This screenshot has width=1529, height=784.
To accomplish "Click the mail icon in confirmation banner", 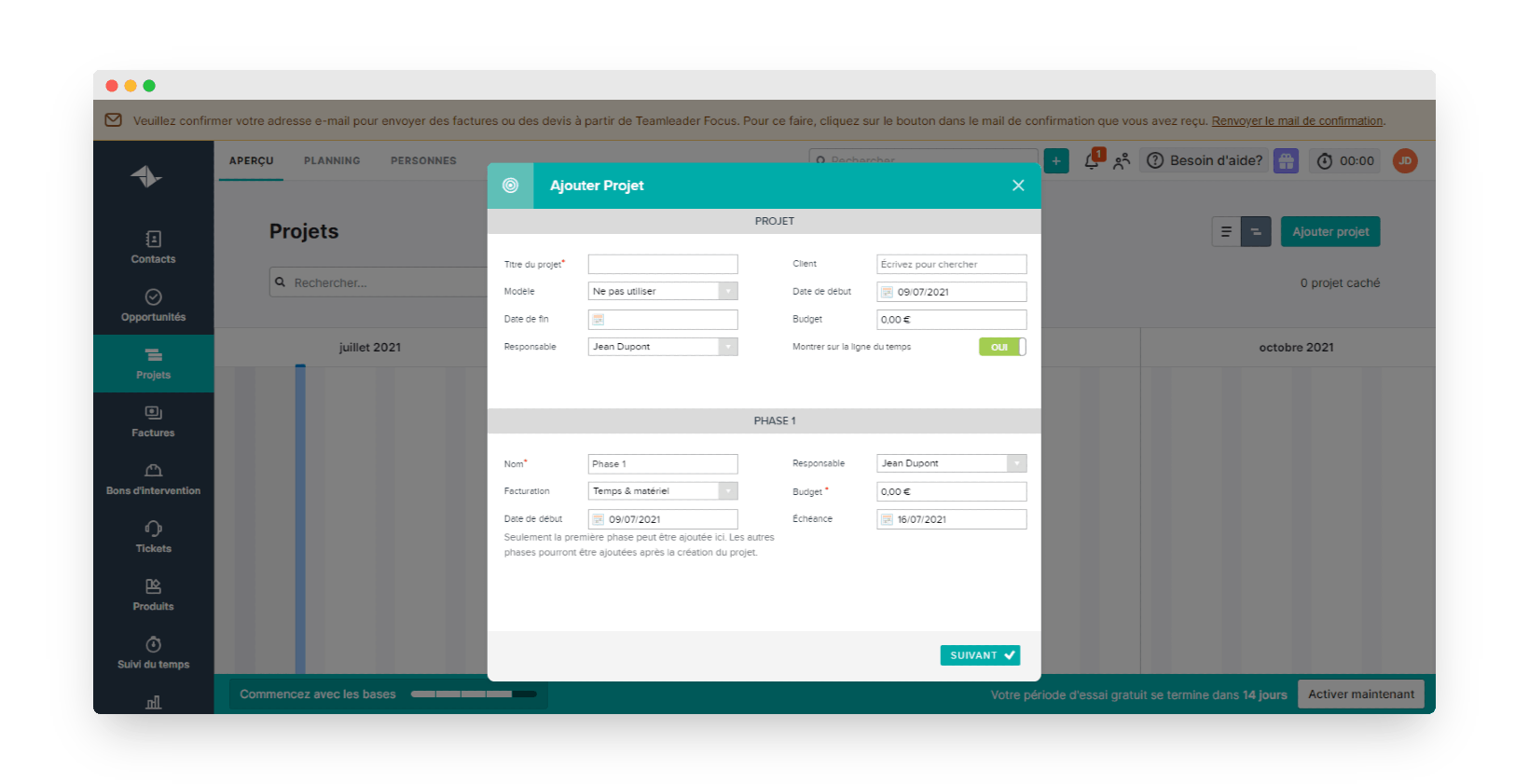I will (x=113, y=120).
